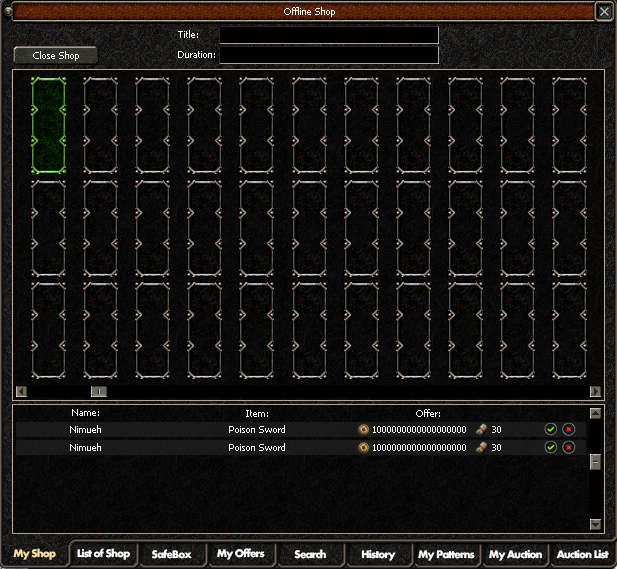This screenshot has width=617, height=569.
Task: Click Nimueh in the first offer row
Action: click(85, 429)
